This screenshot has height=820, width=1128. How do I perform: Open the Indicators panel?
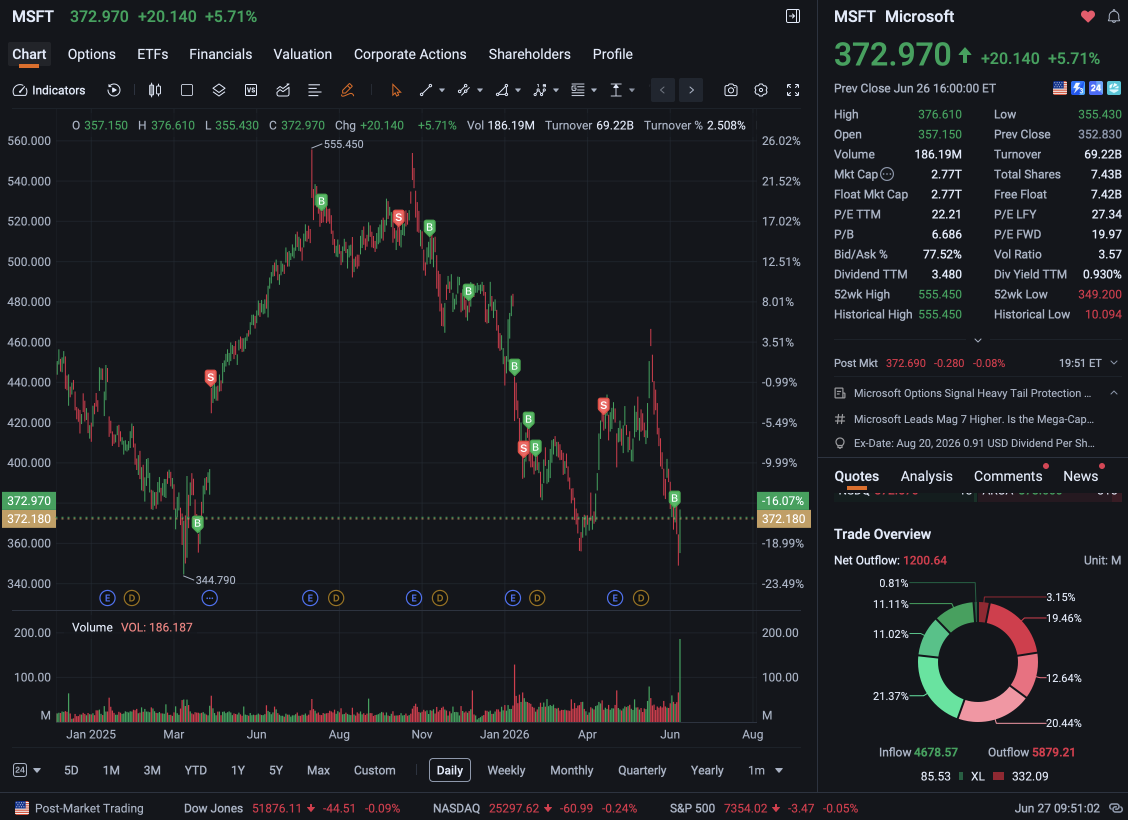click(x=49, y=90)
